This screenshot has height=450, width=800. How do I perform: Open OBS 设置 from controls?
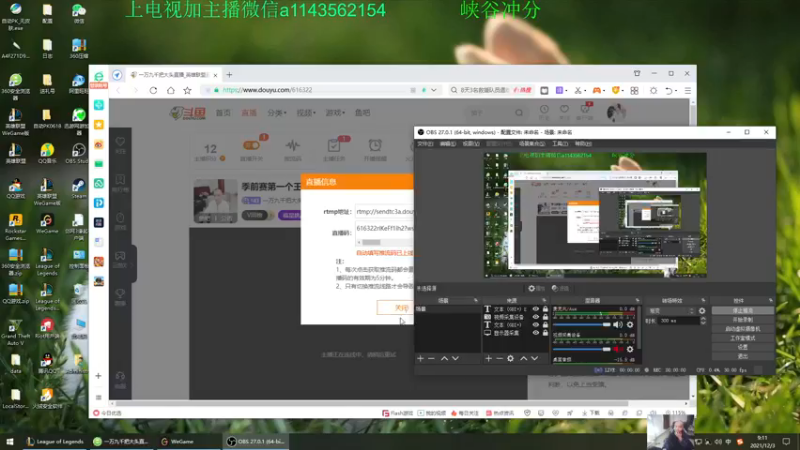742,347
